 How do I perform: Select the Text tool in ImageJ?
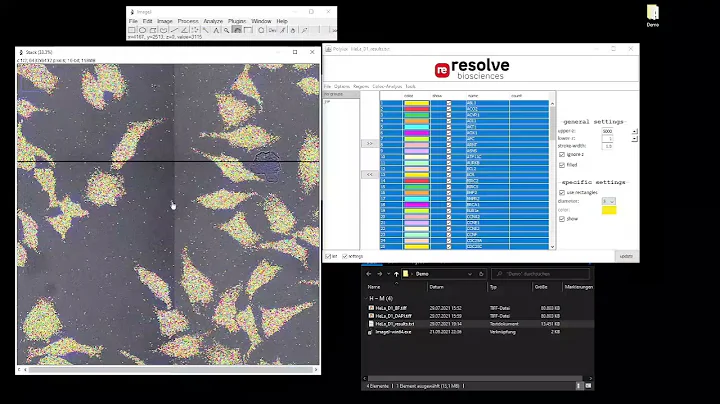216,30
